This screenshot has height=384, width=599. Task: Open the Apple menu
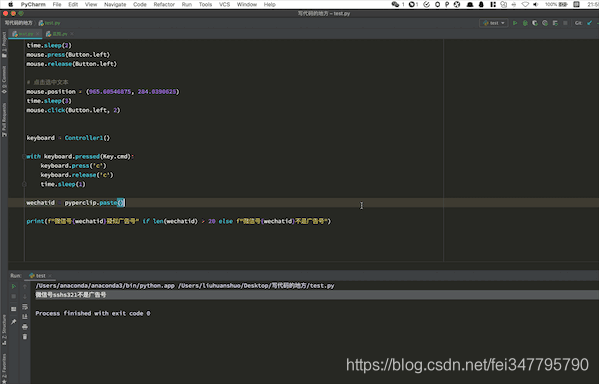tap(11, 5)
